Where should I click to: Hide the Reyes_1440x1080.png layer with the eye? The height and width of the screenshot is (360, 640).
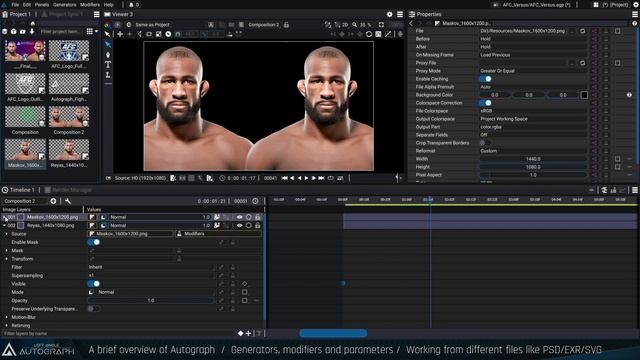tap(240, 225)
